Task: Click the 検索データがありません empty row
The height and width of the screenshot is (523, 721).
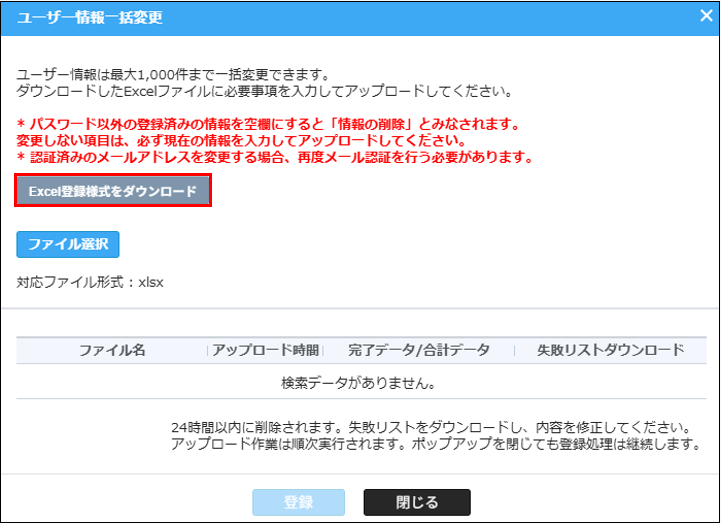Action: tap(360, 382)
